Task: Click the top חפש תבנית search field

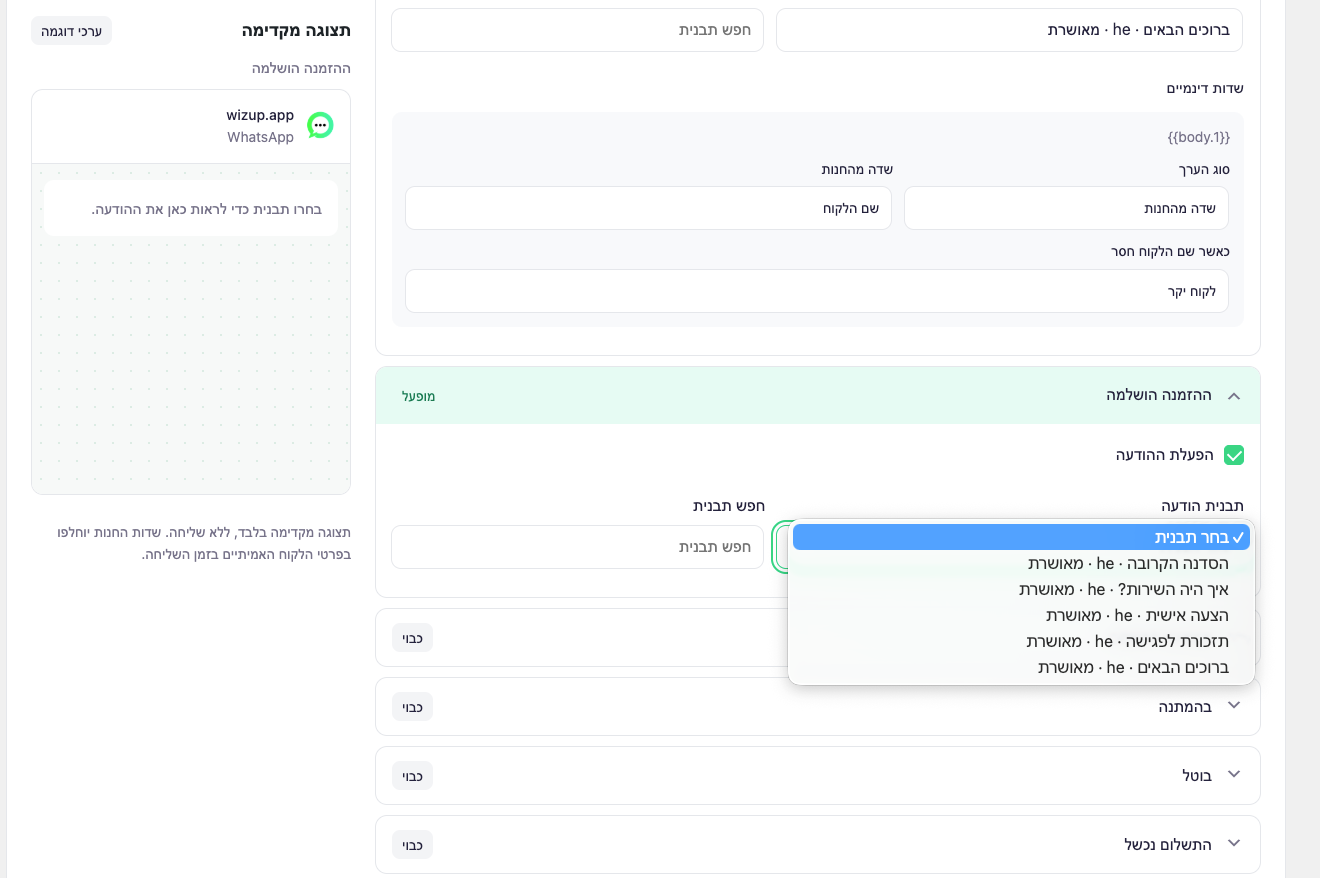Action: pos(577,30)
